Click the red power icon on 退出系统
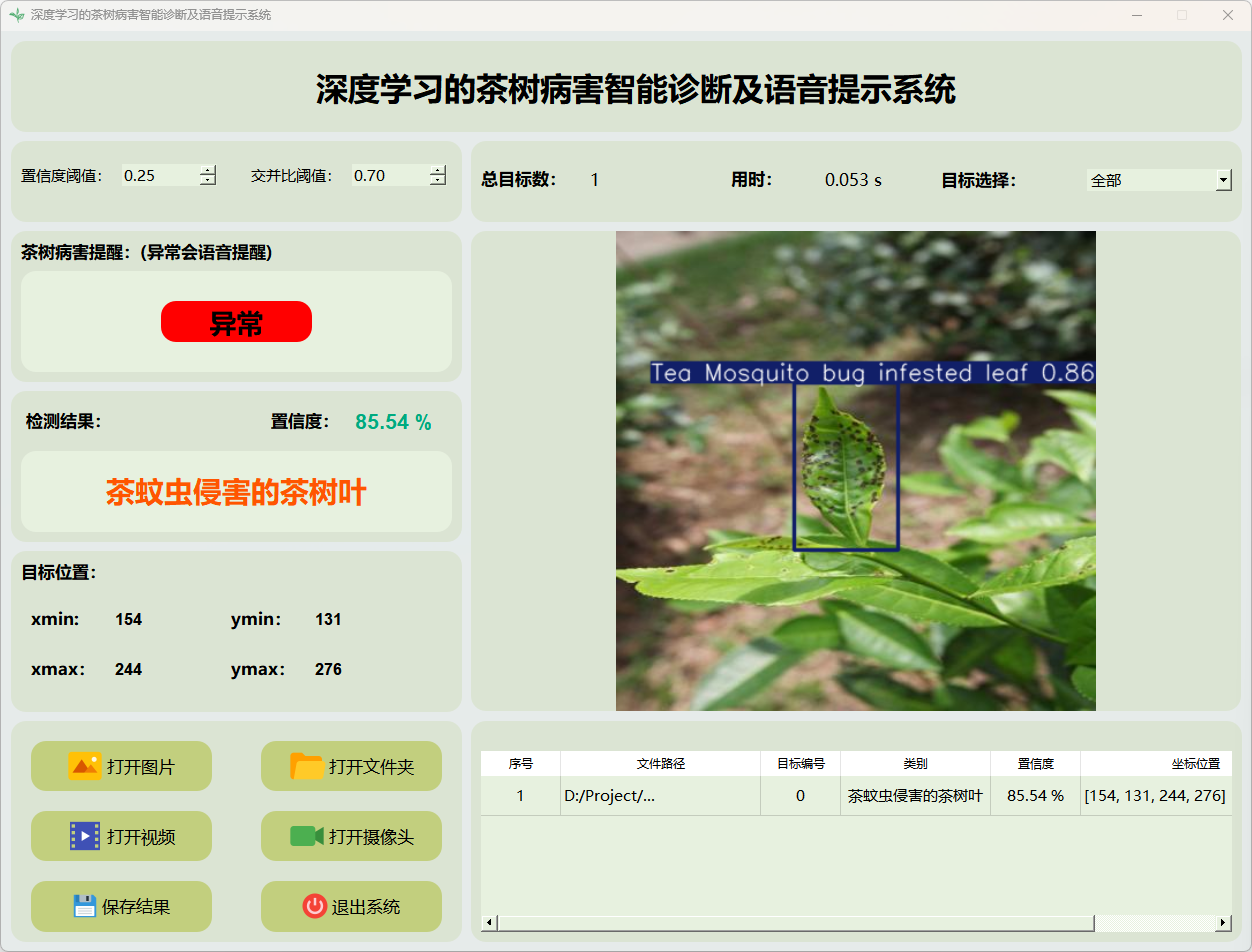The height and width of the screenshot is (952, 1252). tap(314, 906)
